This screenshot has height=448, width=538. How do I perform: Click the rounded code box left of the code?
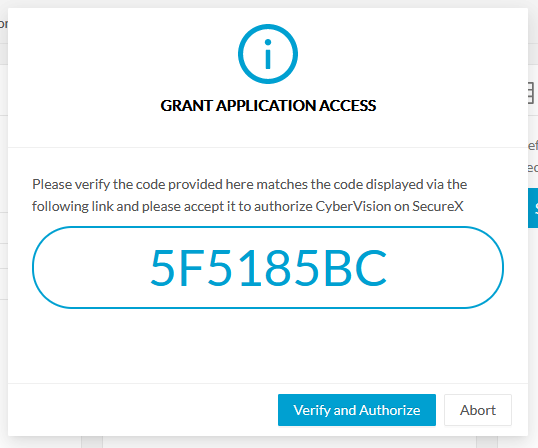pyautogui.click(x=89, y=267)
